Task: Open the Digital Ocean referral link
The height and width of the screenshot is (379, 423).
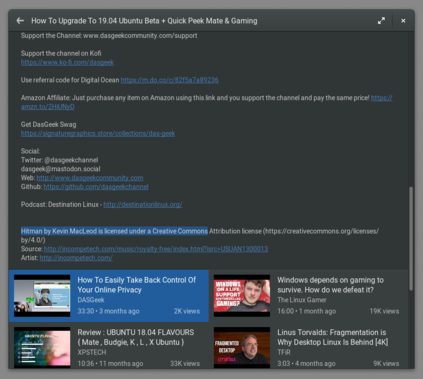Action: 169,80
